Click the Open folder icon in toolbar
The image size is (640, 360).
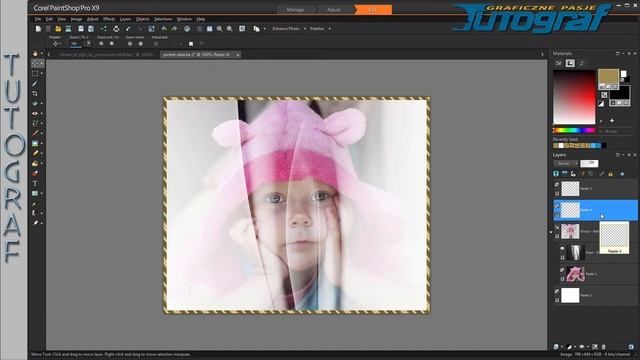pos(58,29)
